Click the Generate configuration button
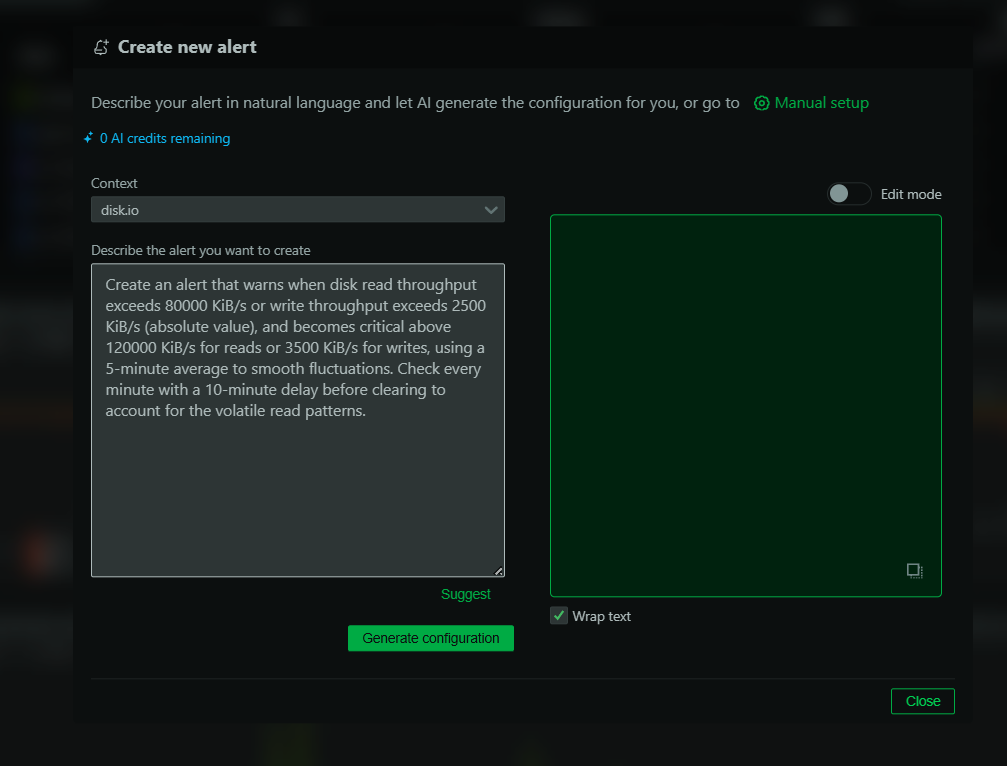1007x766 pixels. (x=430, y=638)
